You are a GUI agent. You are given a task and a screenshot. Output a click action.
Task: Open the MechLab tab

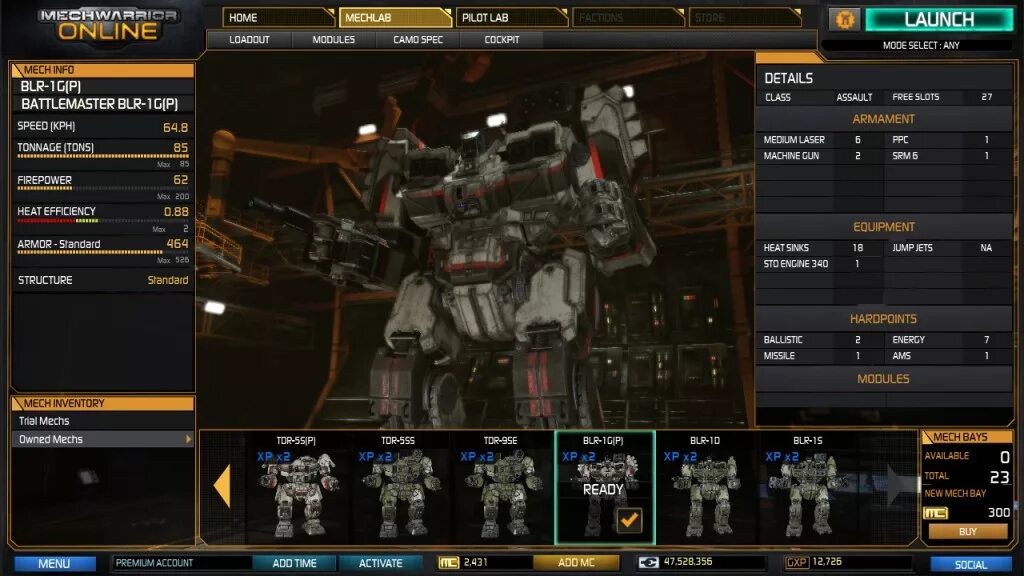(395, 18)
